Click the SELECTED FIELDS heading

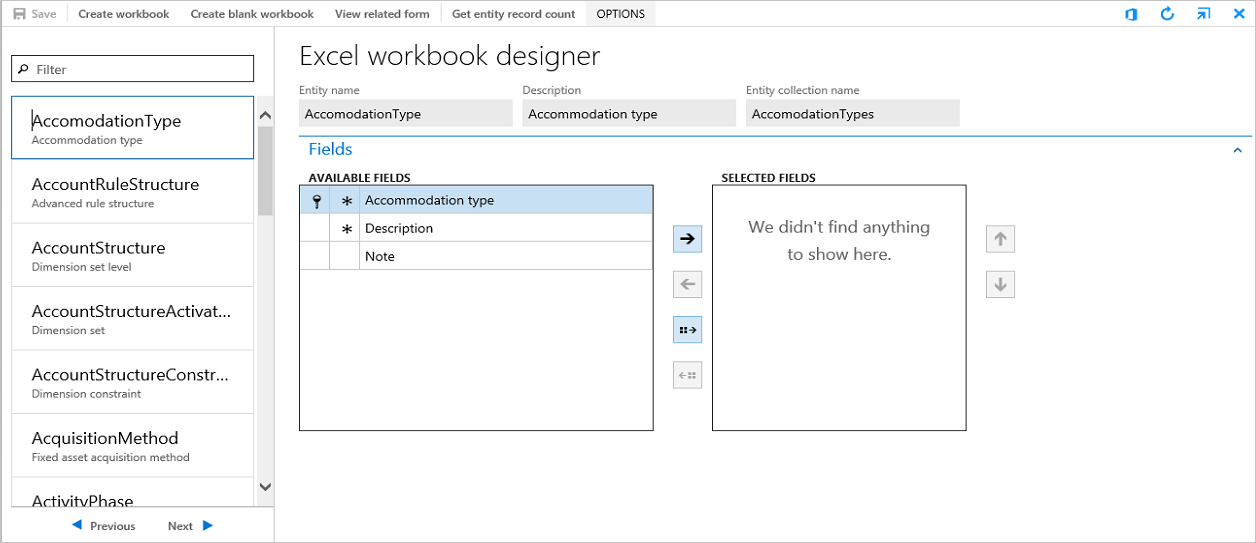[x=768, y=178]
